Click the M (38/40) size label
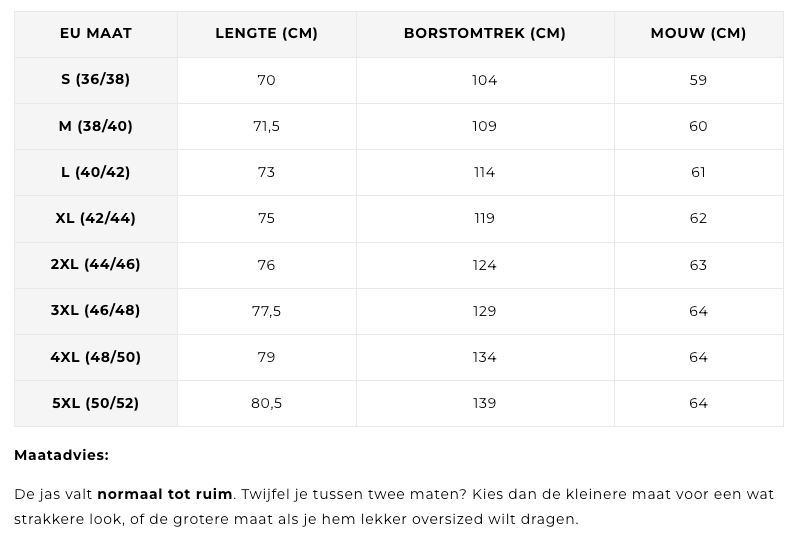This screenshot has height=558, width=795. (96, 126)
